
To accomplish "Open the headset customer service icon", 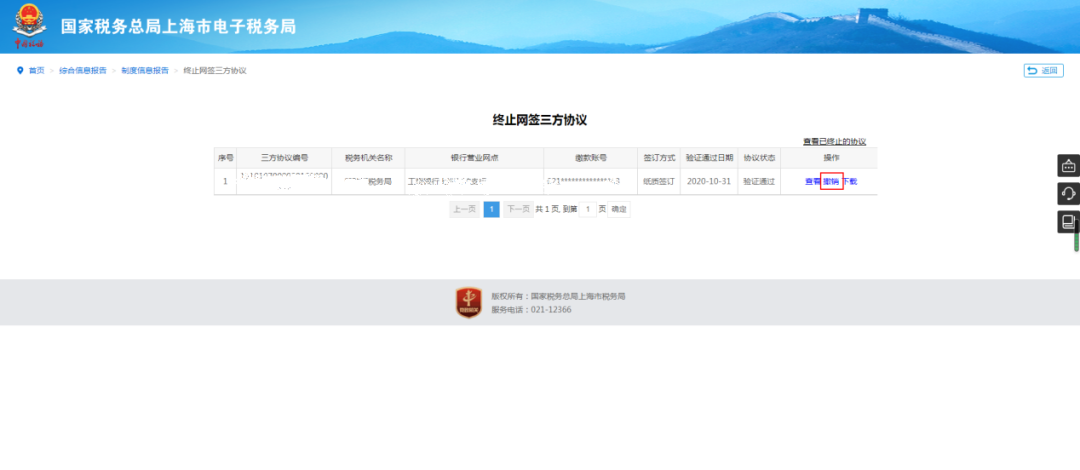I will pos(1068,194).
